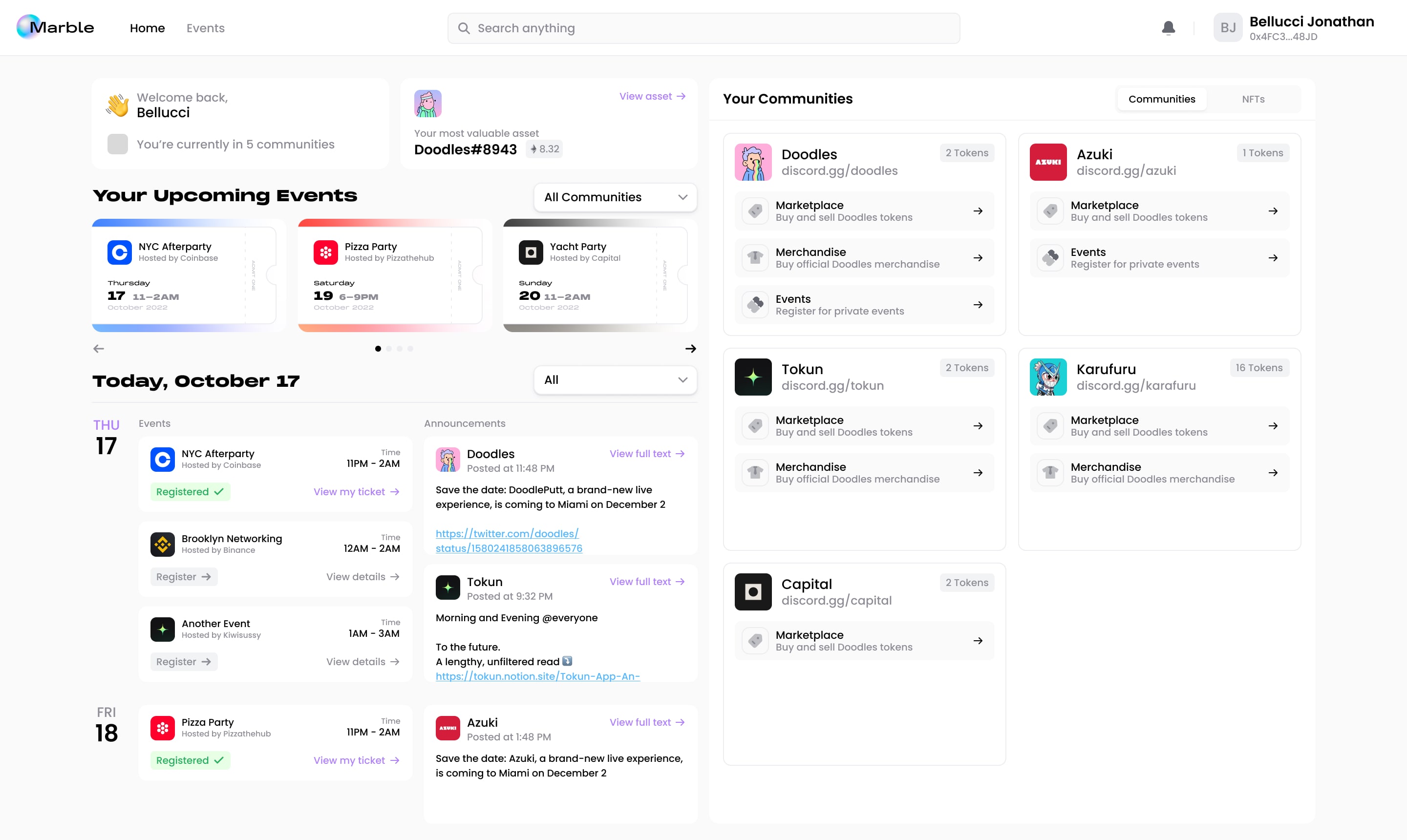Viewport: 1407px width, 840px height.
Task: Click Kiwisussy icon for Another Event
Action: coord(163,630)
